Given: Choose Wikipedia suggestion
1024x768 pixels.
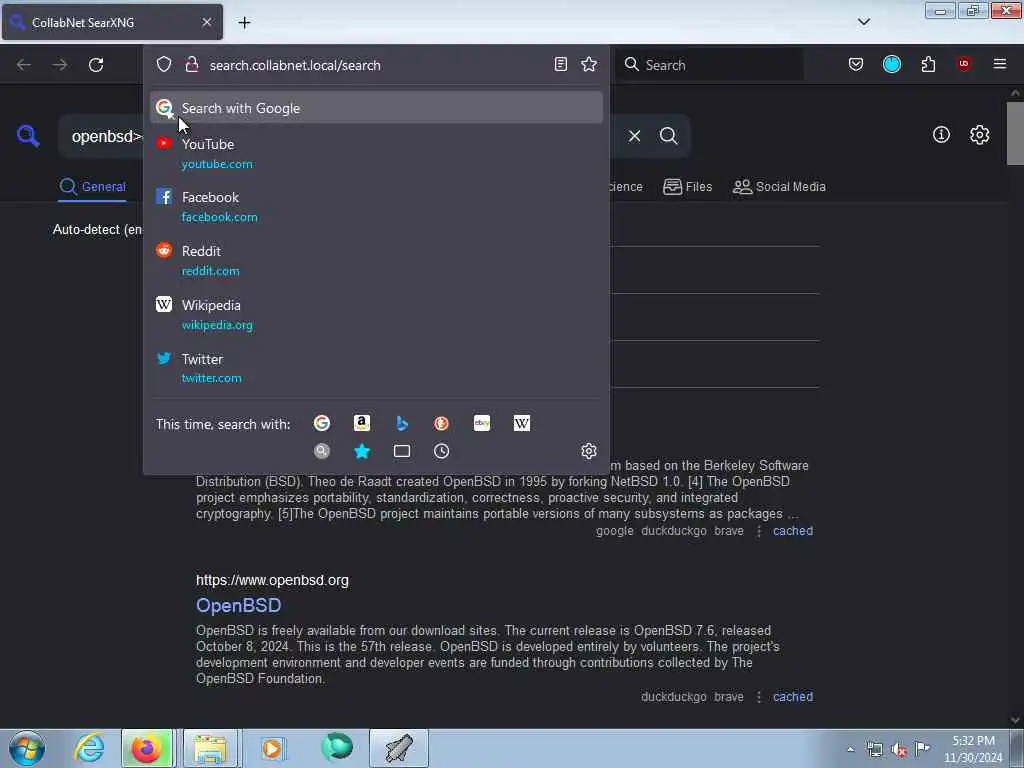Looking at the screenshot, I should pos(376,315).
